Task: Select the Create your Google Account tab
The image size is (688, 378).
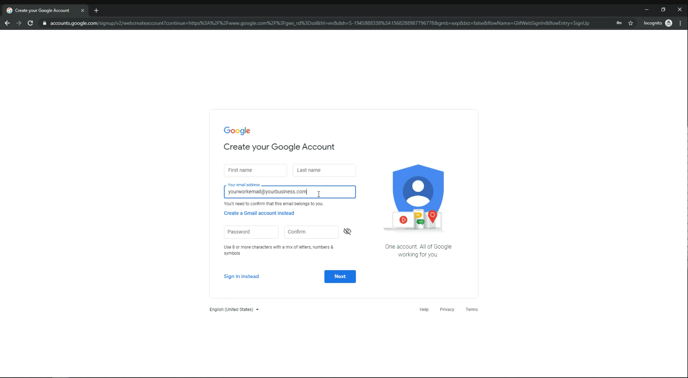Action: 44,11
